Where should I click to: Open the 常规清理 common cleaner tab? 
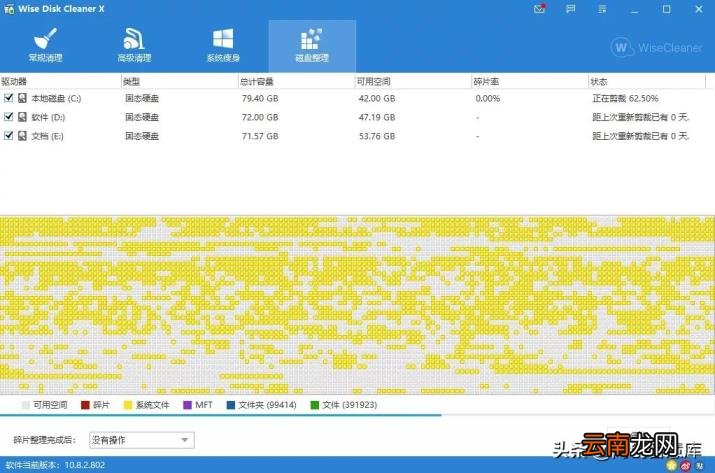[45, 45]
